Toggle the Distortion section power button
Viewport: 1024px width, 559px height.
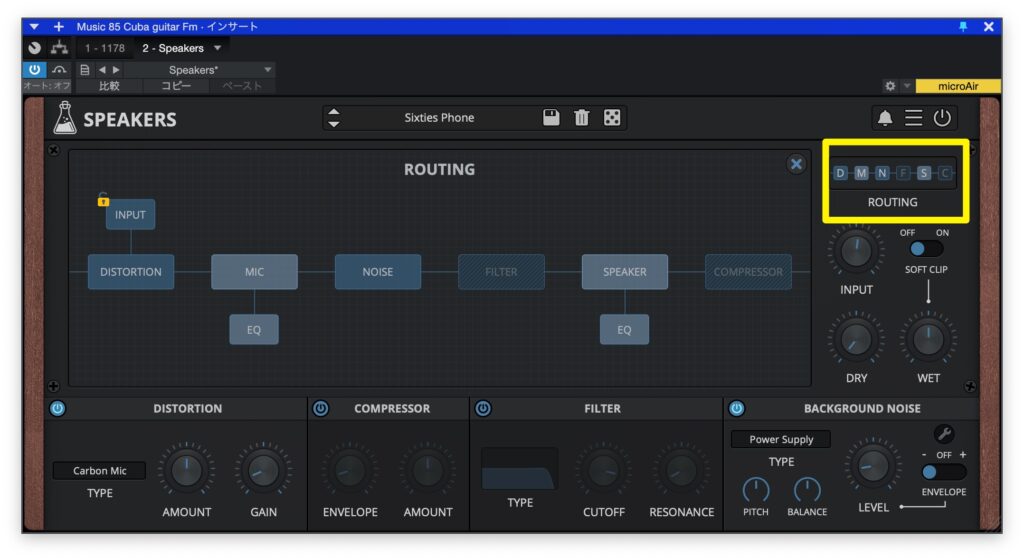57,408
